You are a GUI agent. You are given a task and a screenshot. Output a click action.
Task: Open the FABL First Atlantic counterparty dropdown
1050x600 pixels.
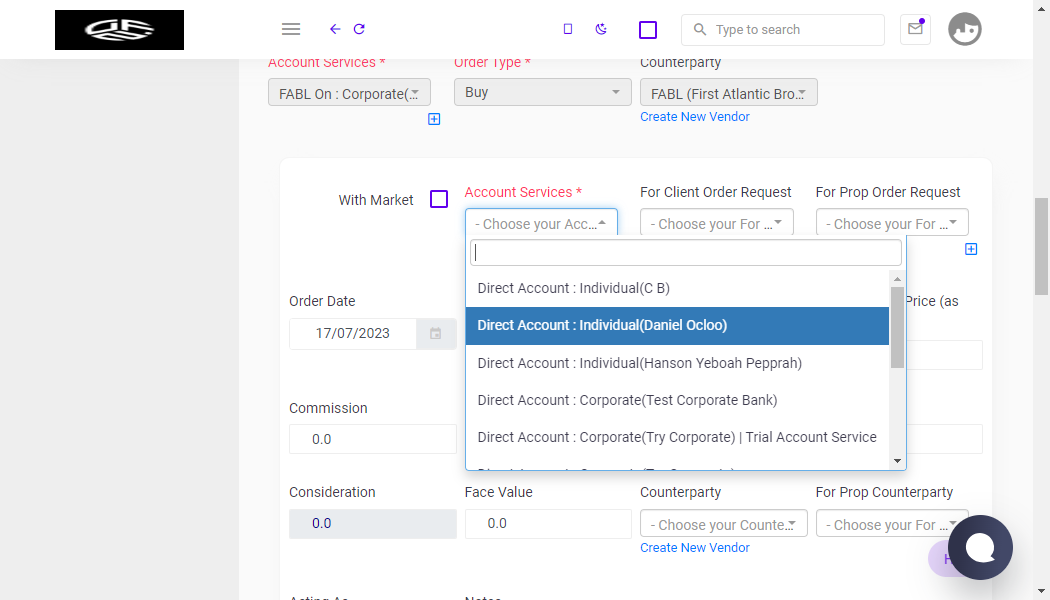729,92
